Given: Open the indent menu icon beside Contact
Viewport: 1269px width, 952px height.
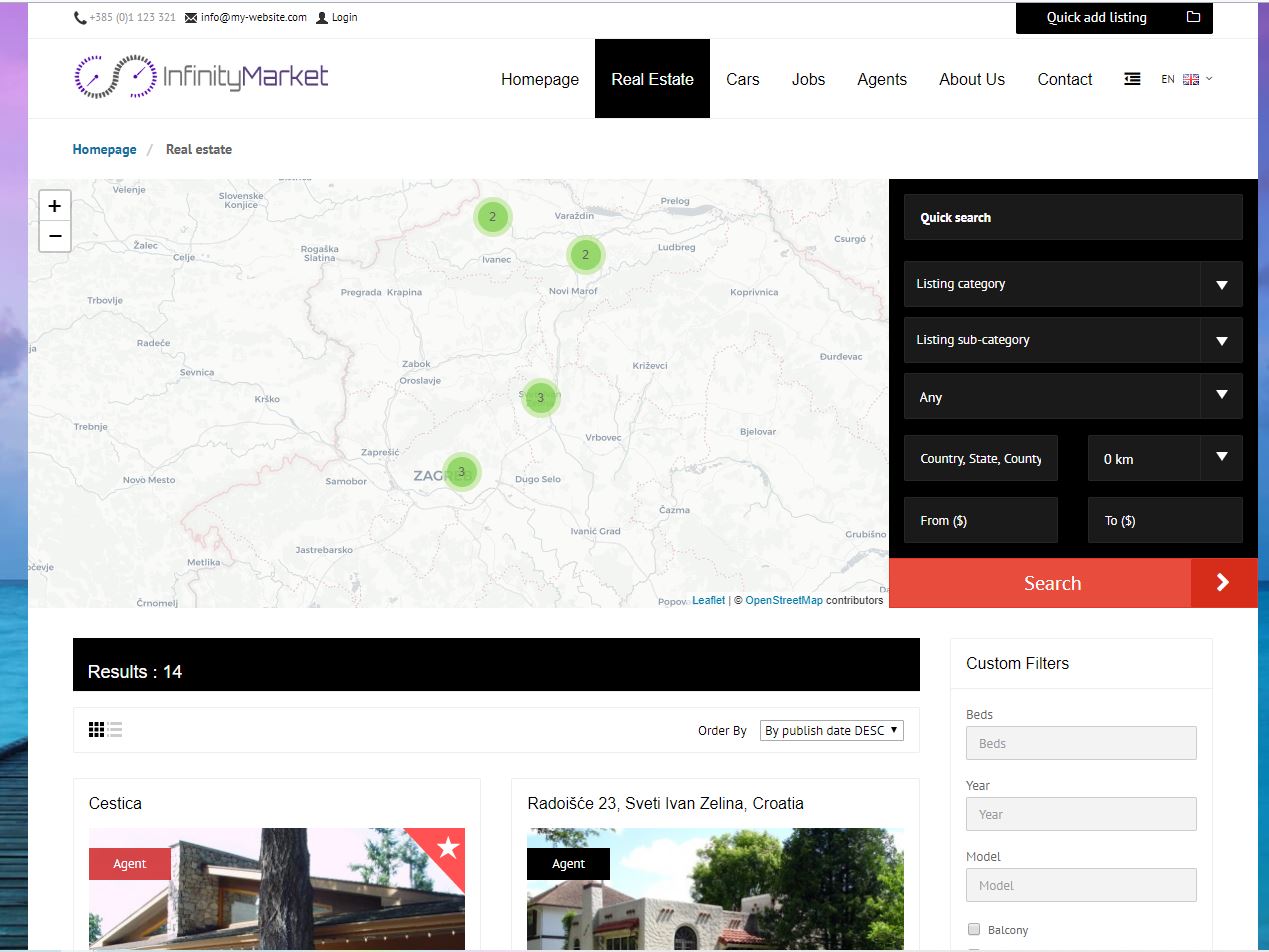Looking at the screenshot, I should click(1132, 79).
